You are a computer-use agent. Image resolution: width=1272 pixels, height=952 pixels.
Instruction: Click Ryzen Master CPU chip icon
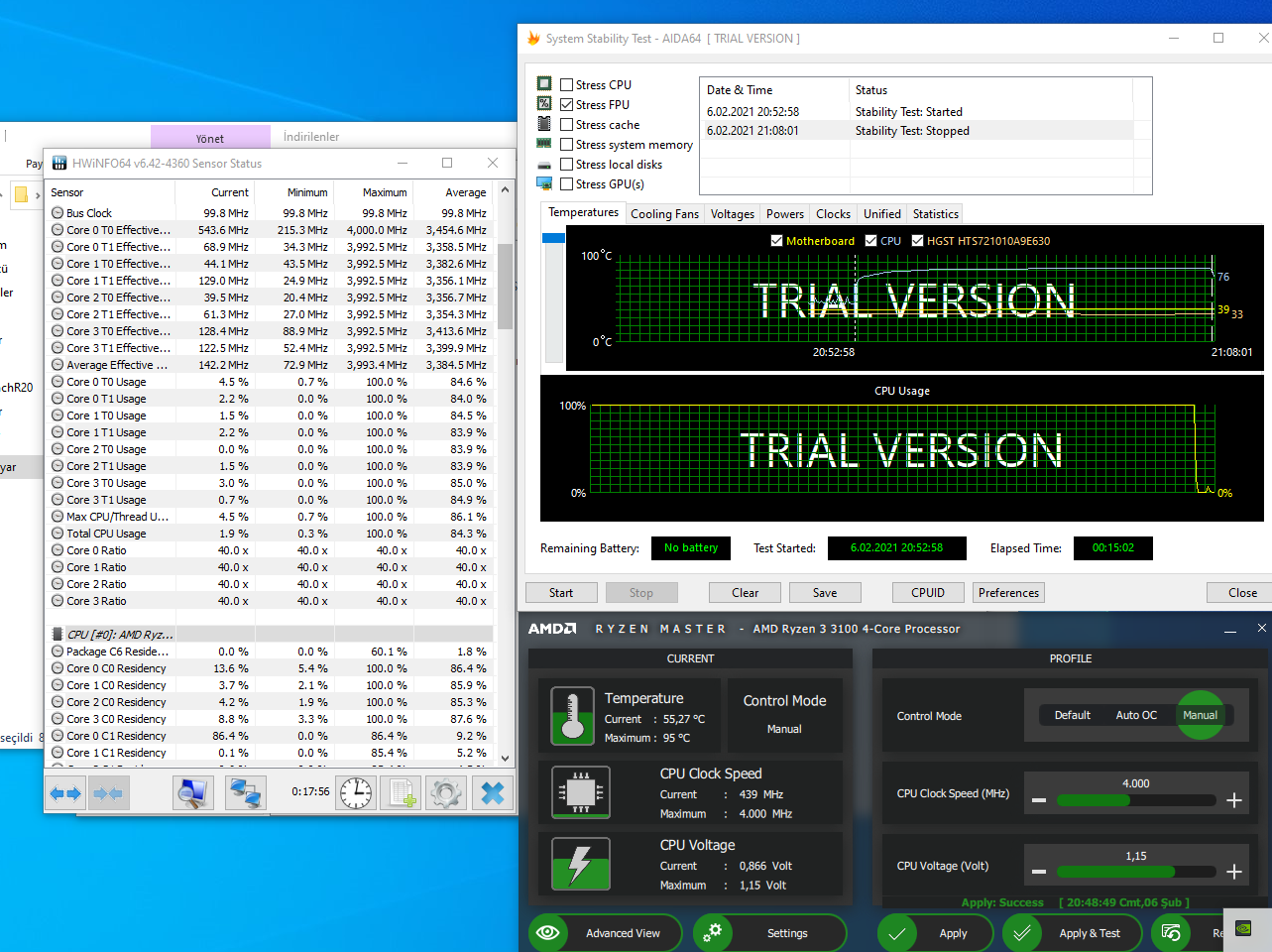point(581,792)
